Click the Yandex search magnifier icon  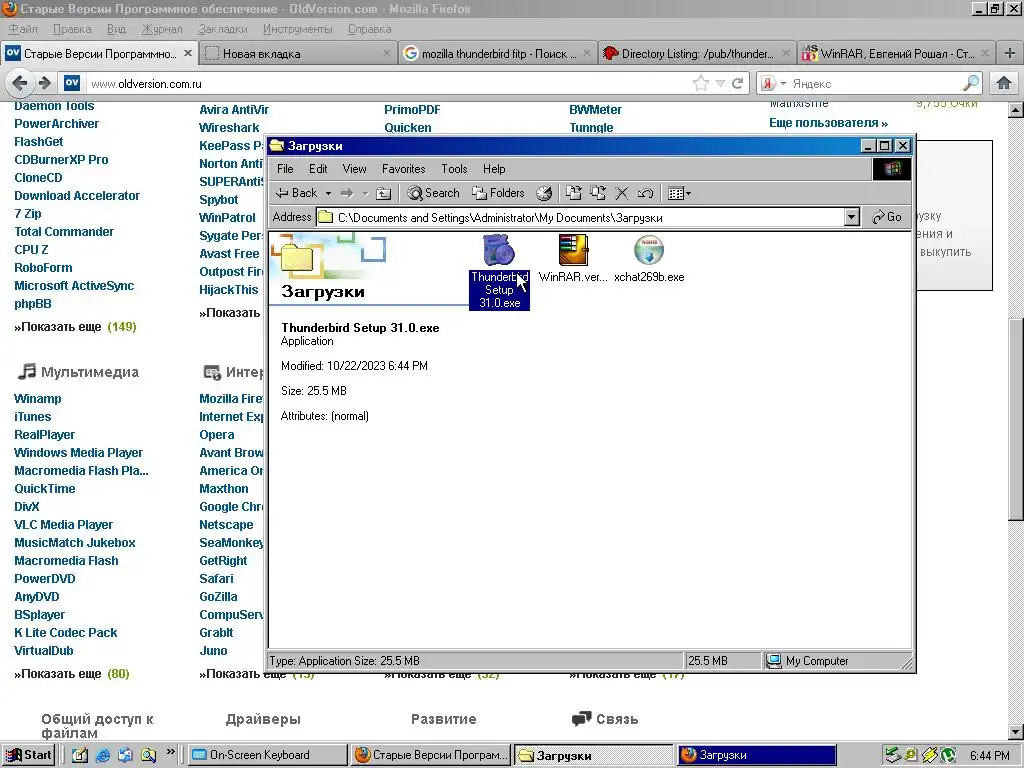pos(971,83)
